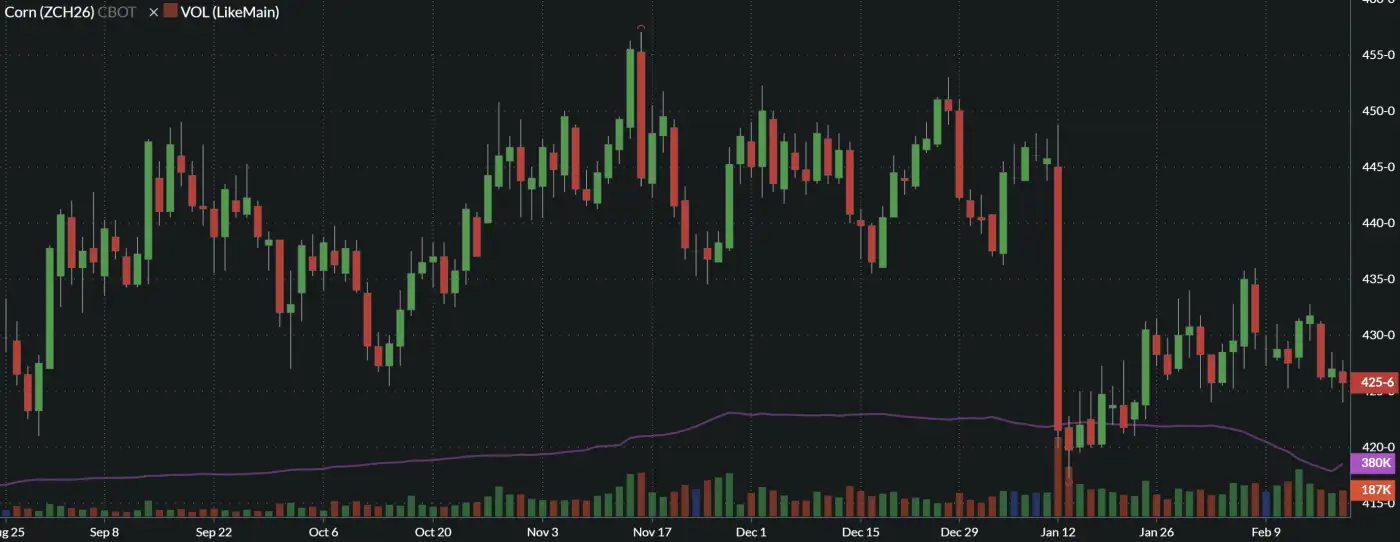The width and height of the screenshot is (1400, 542).
Task: Click the Dec 1 date label
Action: point(751,532)
